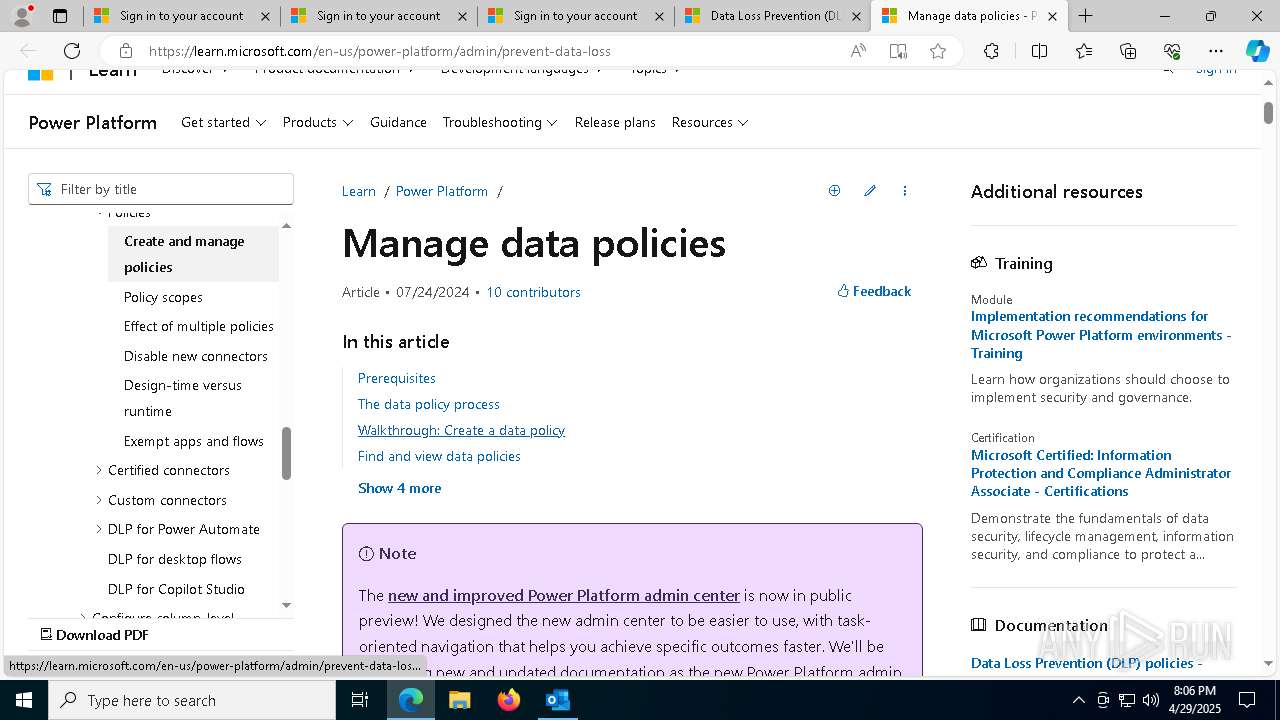Open new Power Platform admin center link

(x=564, y=595)
